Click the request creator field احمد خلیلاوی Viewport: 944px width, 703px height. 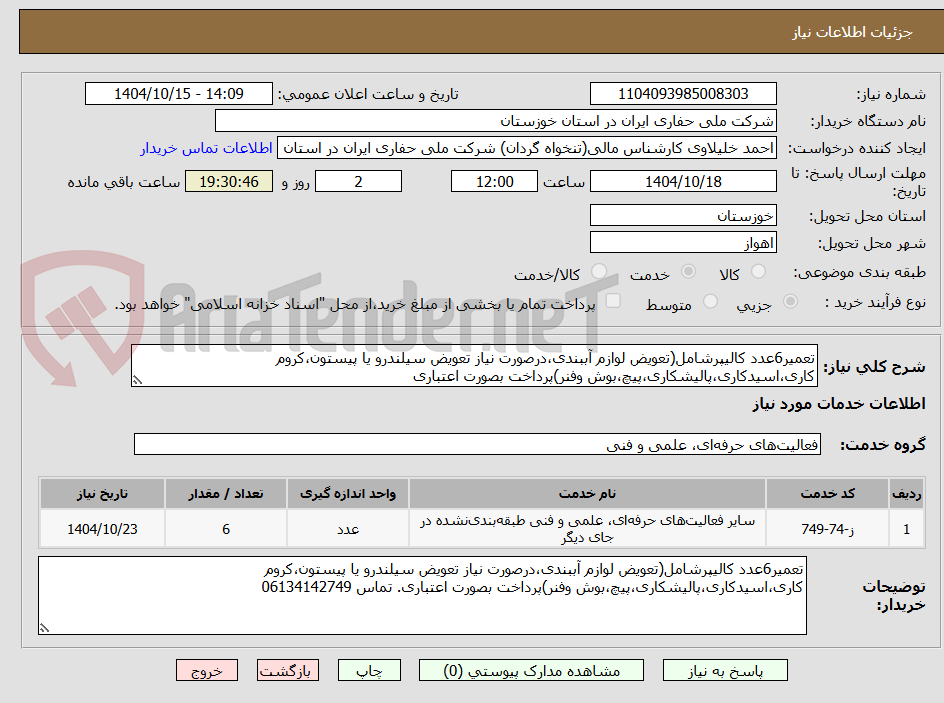point(527,148)
